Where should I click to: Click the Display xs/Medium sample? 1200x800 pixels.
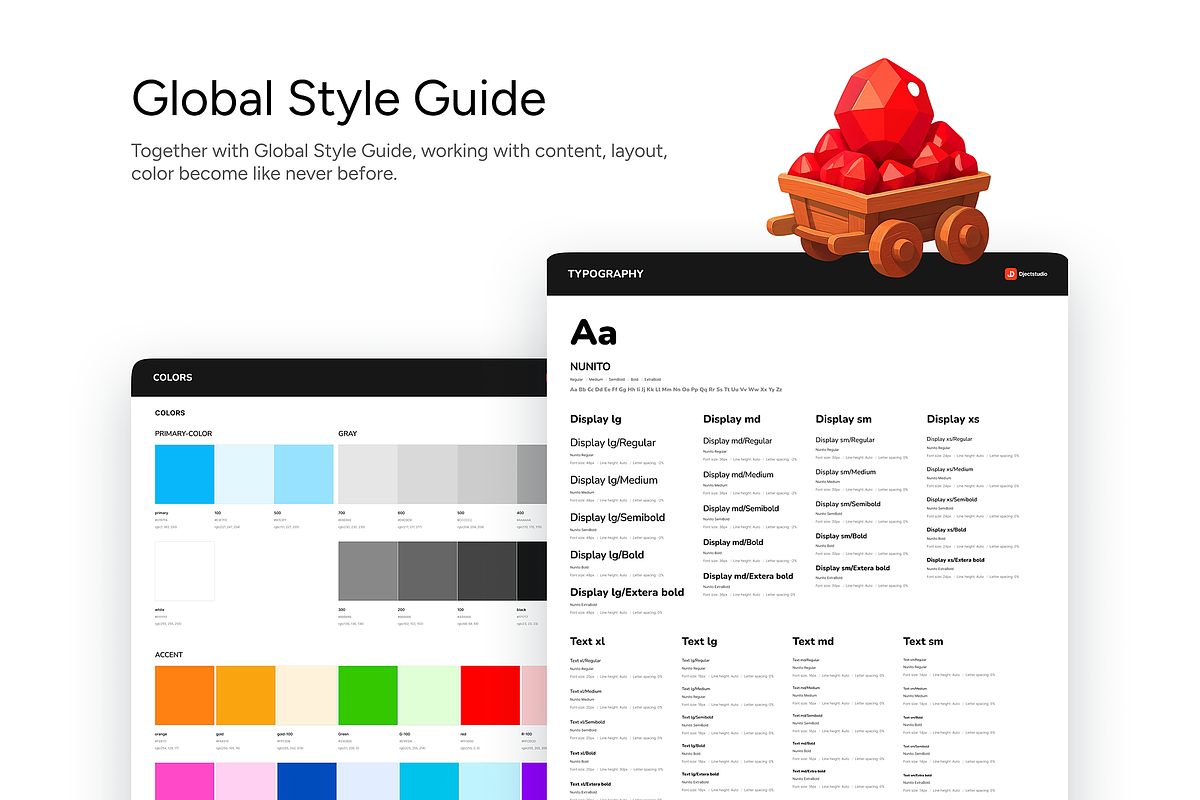pyautogui.click(x=950, y=469)
